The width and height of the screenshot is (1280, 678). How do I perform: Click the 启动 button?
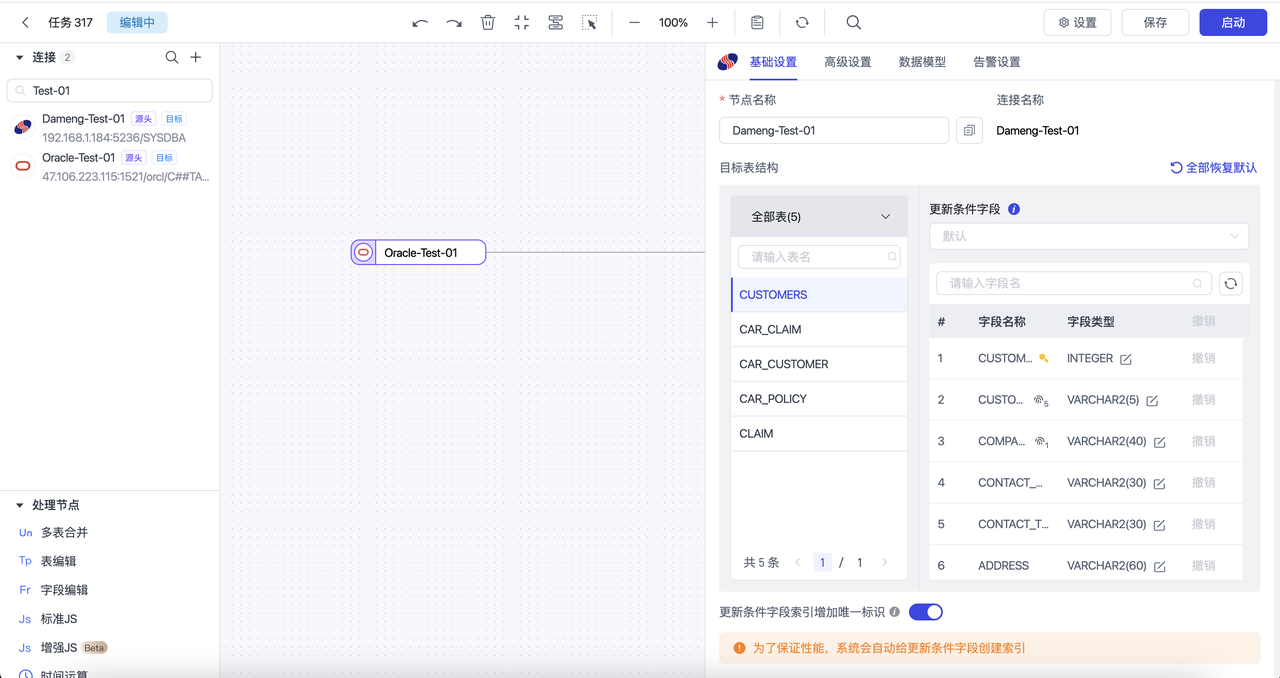[1233, 22]
